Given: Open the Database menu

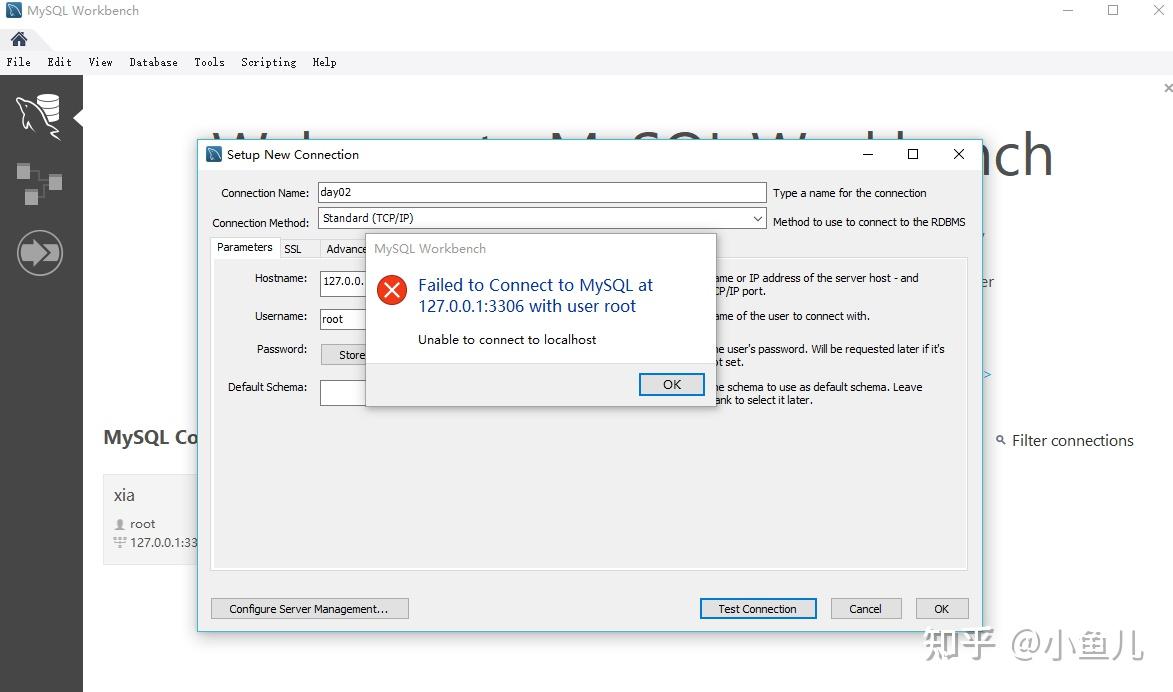Looking at the screenshot, I should pos(153,62).
